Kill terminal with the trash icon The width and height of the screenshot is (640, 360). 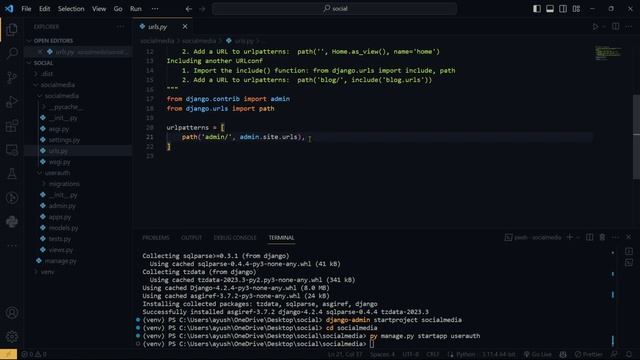pyautogui.click(x=602, y=237)
